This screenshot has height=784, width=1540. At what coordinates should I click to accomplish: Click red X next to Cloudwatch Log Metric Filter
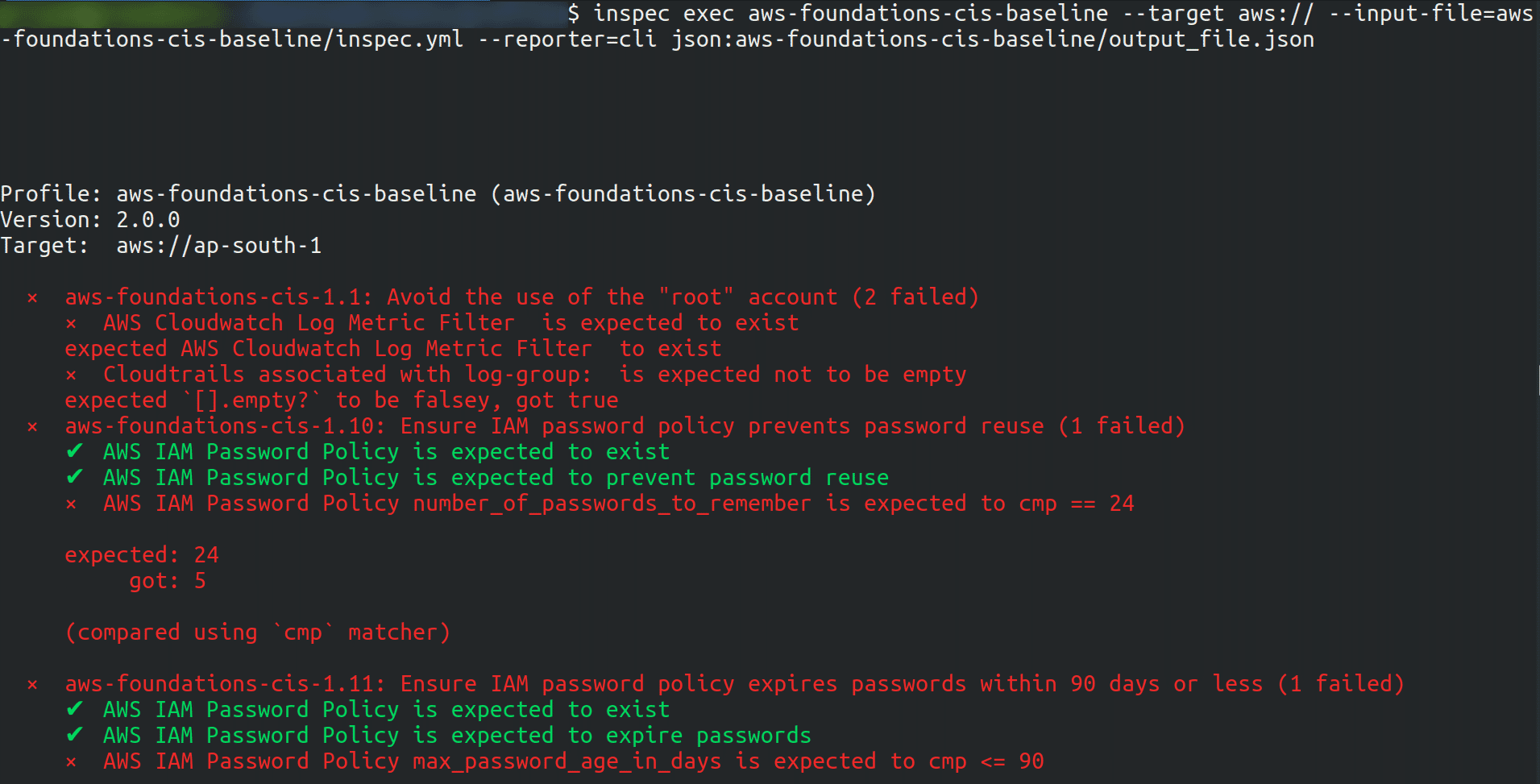[x=71, y=324]
